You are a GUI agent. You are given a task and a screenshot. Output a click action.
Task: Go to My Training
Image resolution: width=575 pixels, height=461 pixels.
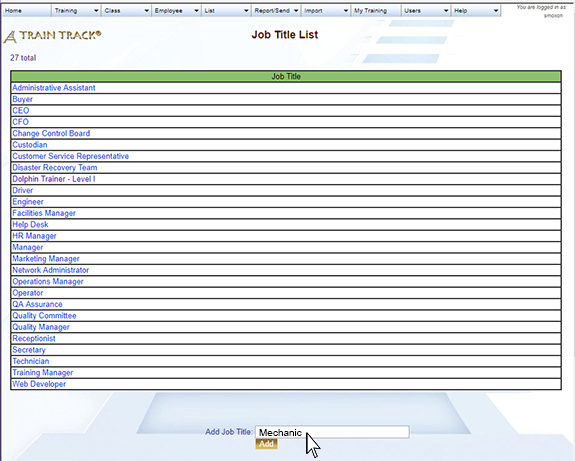[376, 11]
